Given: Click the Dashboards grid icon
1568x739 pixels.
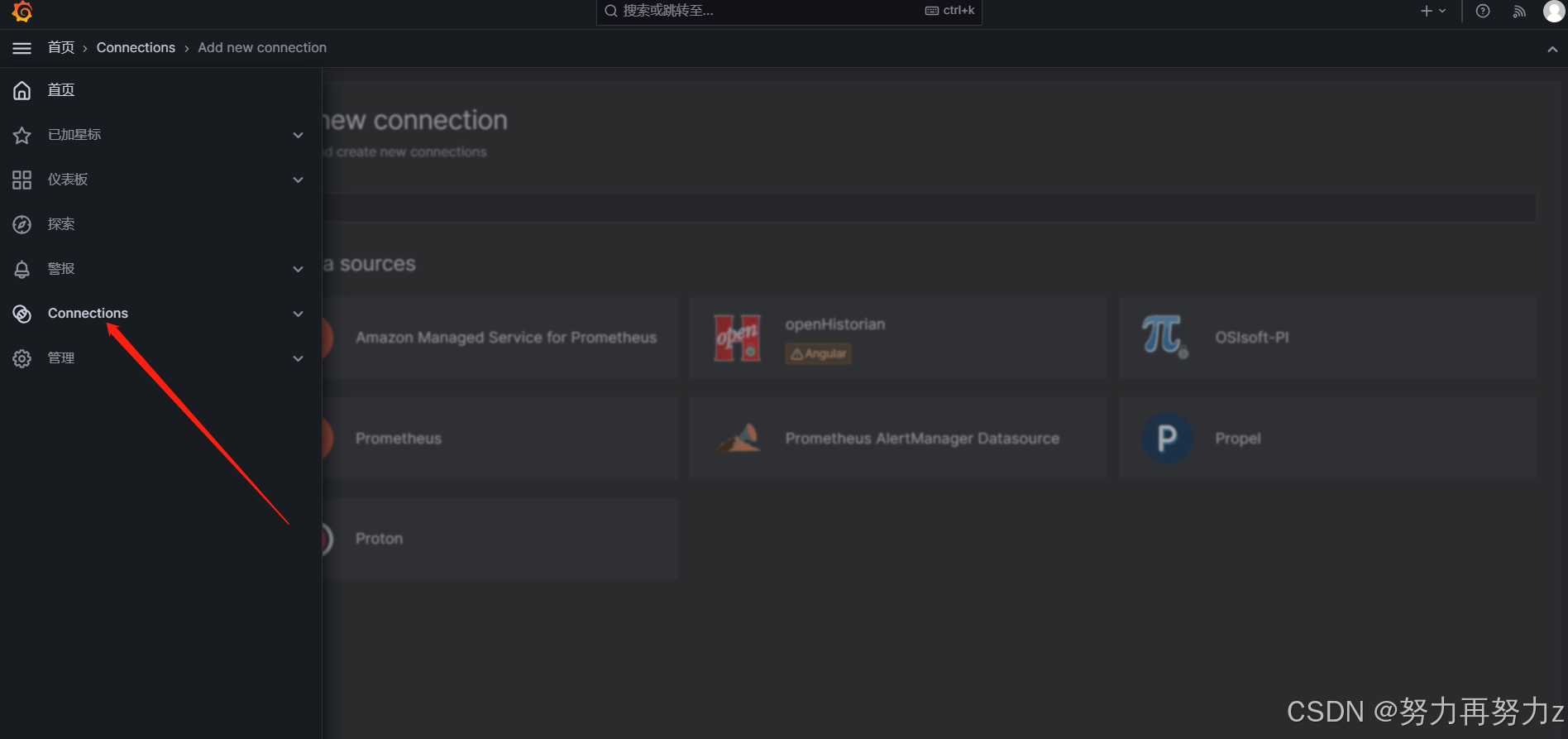Looking at the screenshot, I should [22, 180].
